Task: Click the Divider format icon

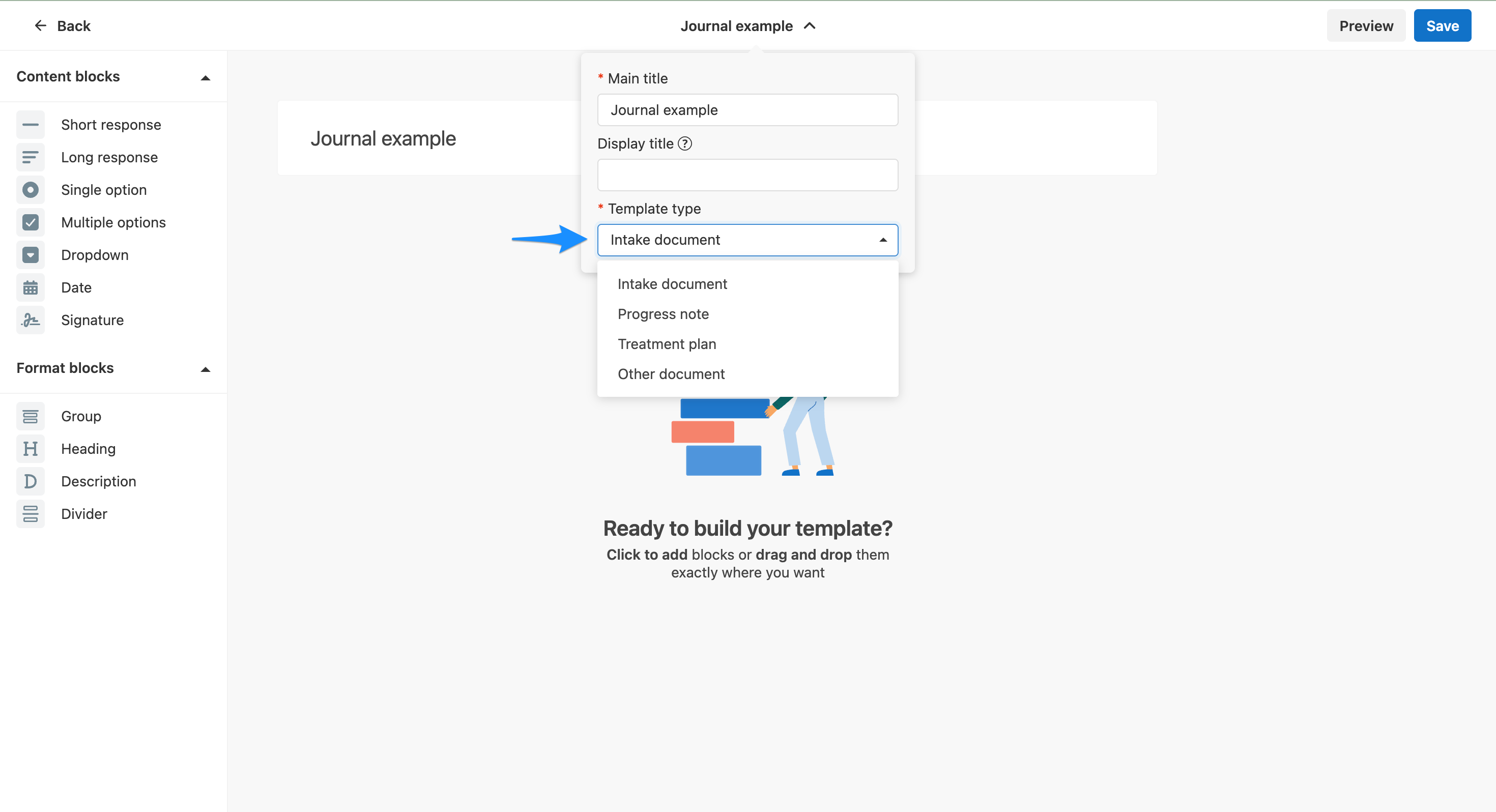Action: (30, 514)
